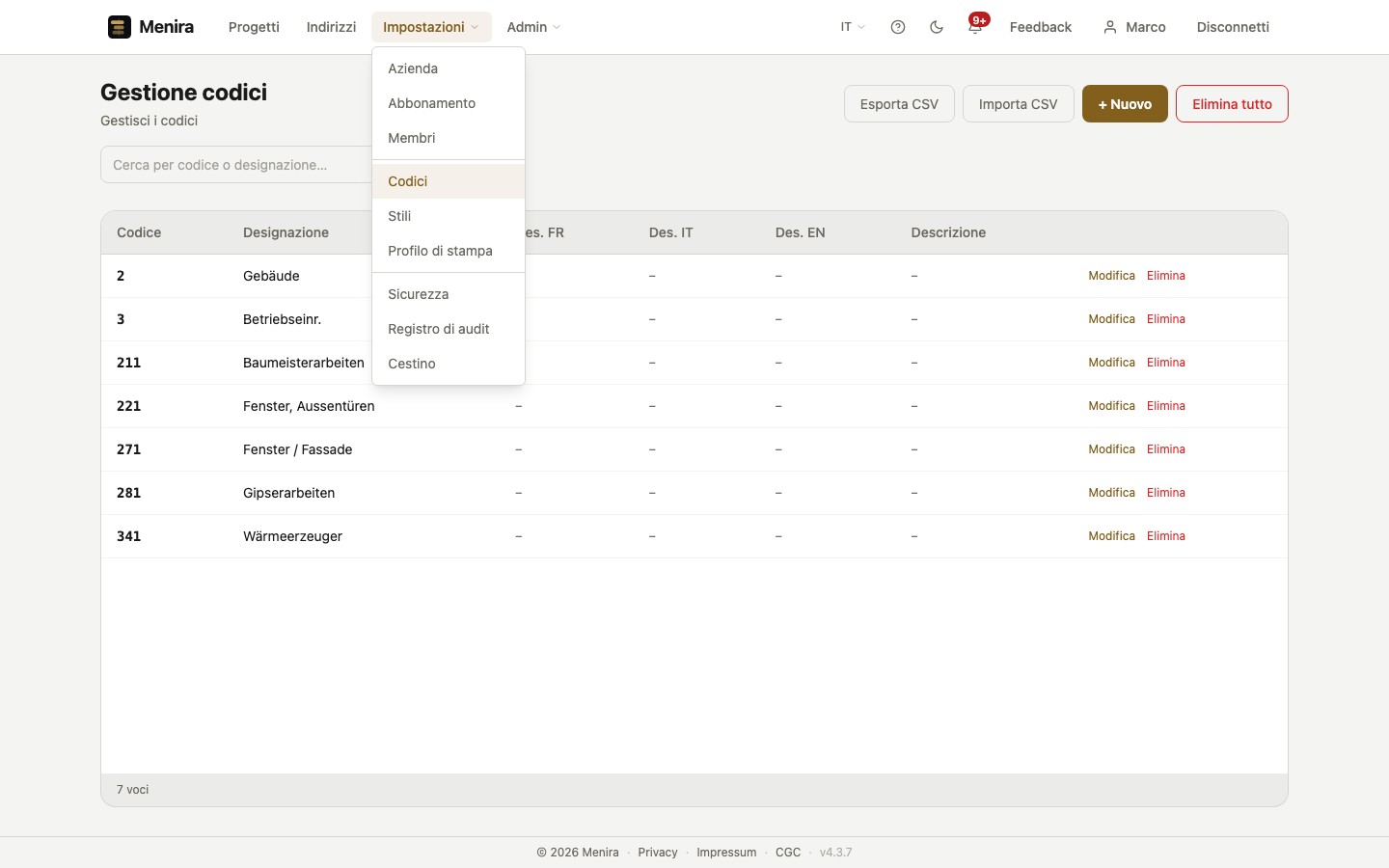Click Elimina for code 2 Gebäude
The width and height of the screenshot is (1389, 868).
(1165, 276)
